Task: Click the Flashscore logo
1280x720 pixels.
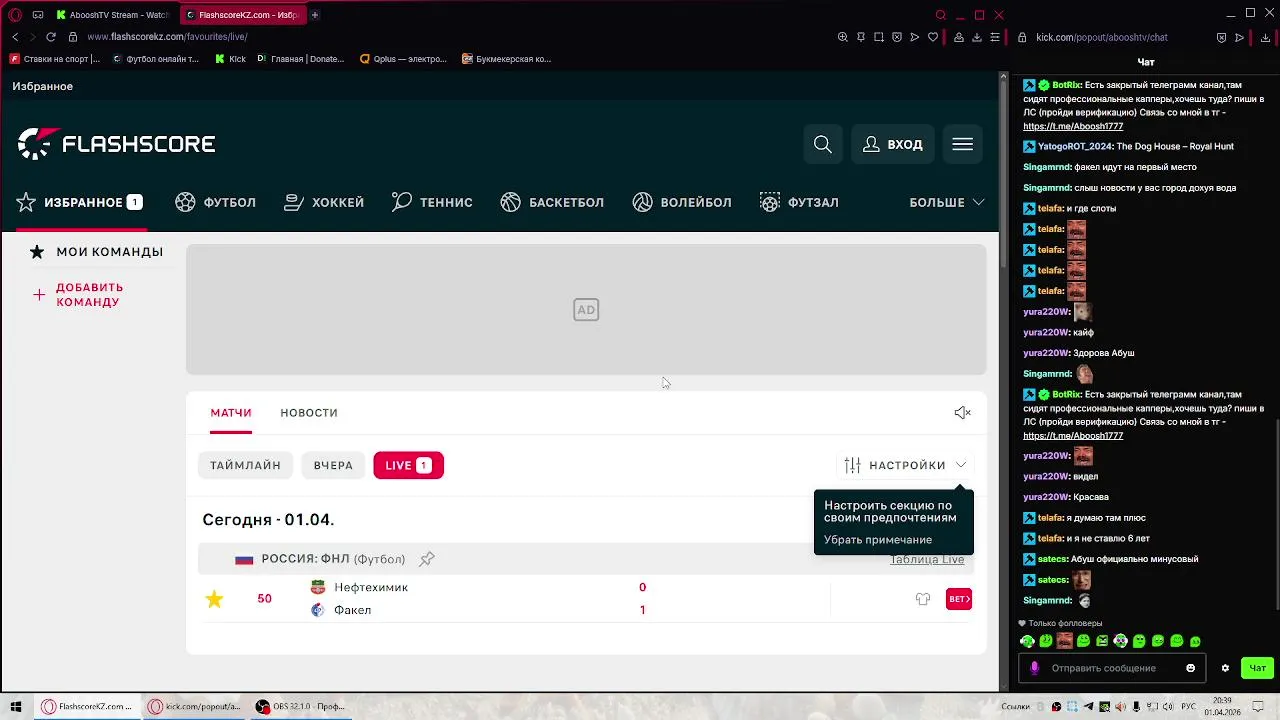Action: click(x=116, y=144)
